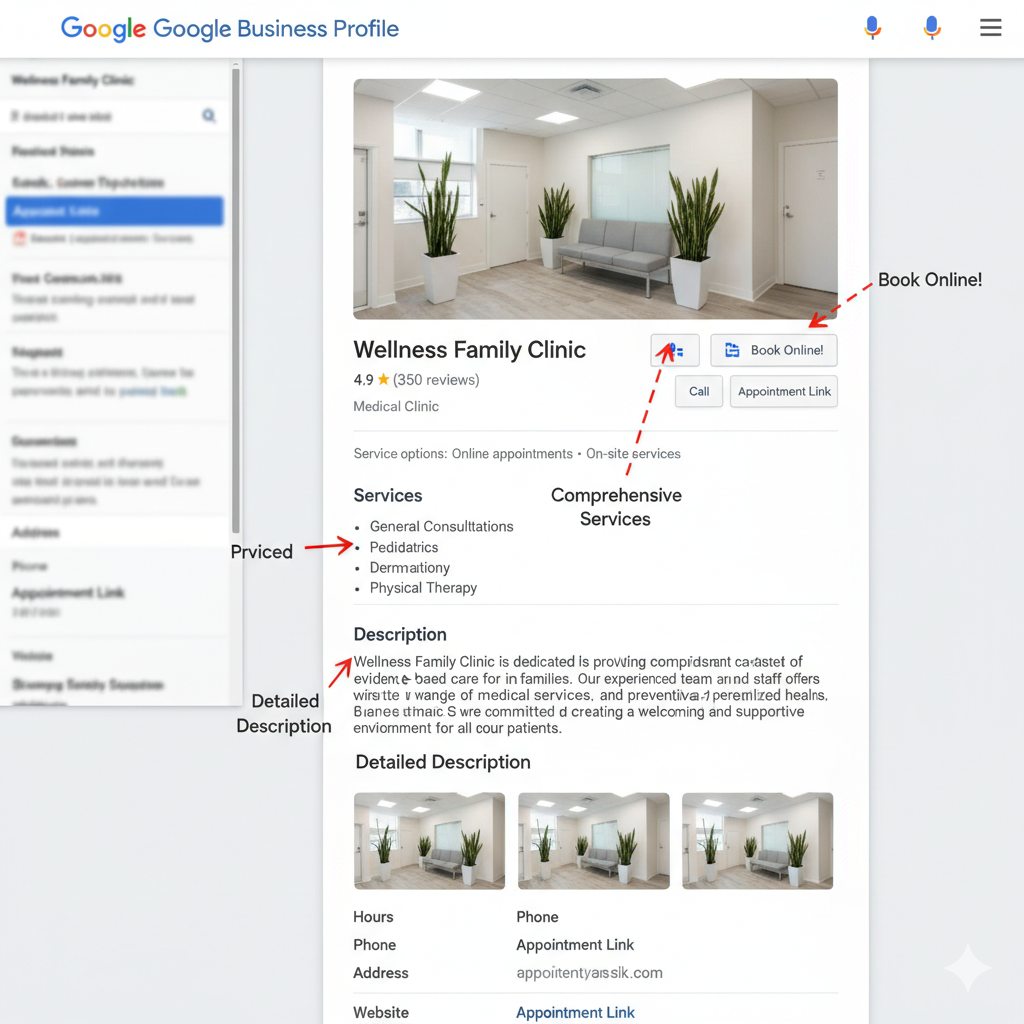Click the left microphone icon in the header
The height and width of the screenshot is (1024, 1024).
[x=872, y=28]
